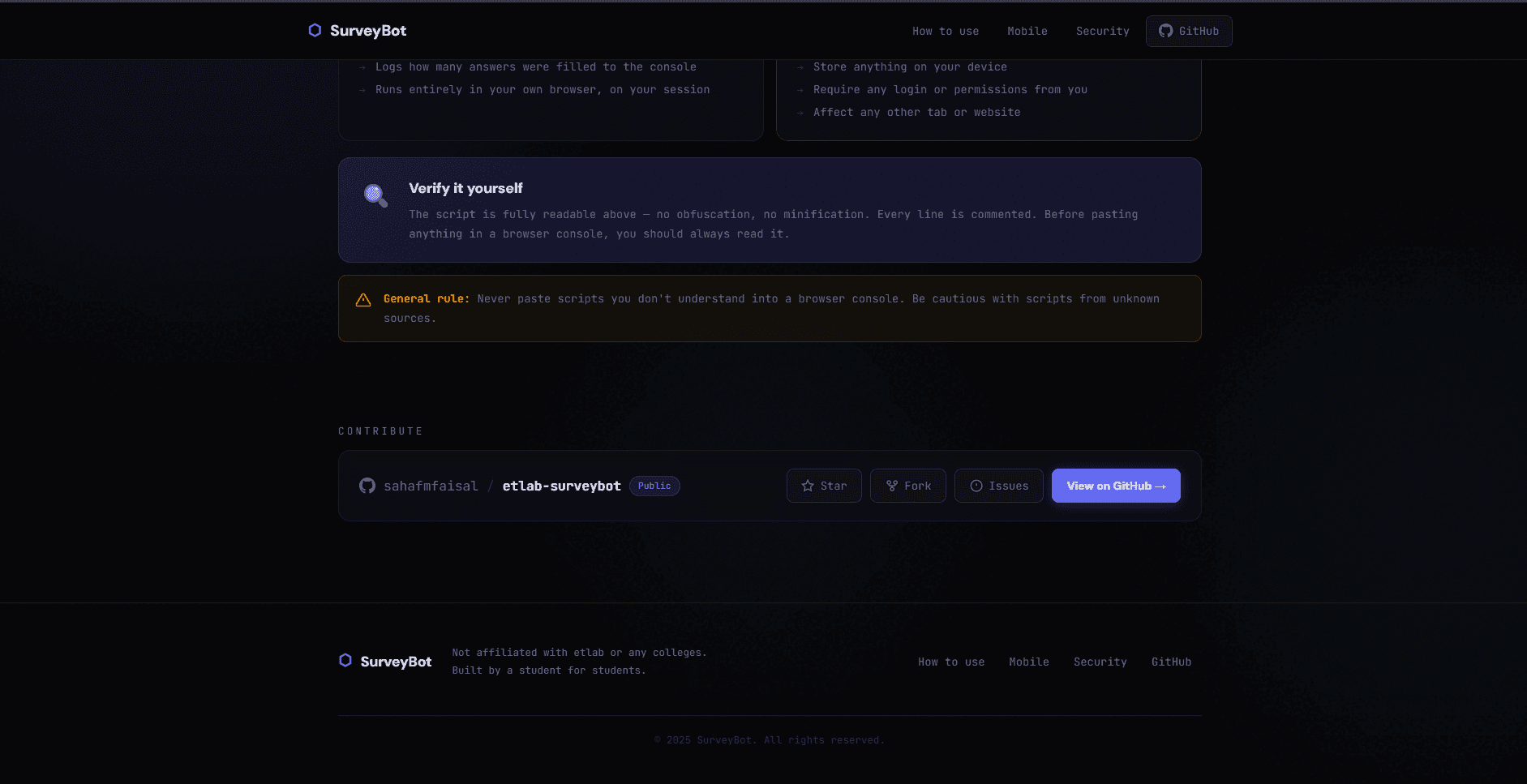This screenshot has width=1527, height=784.
Task: Select the etlab-surveybot repository name
Action: (x=561, y=485)
